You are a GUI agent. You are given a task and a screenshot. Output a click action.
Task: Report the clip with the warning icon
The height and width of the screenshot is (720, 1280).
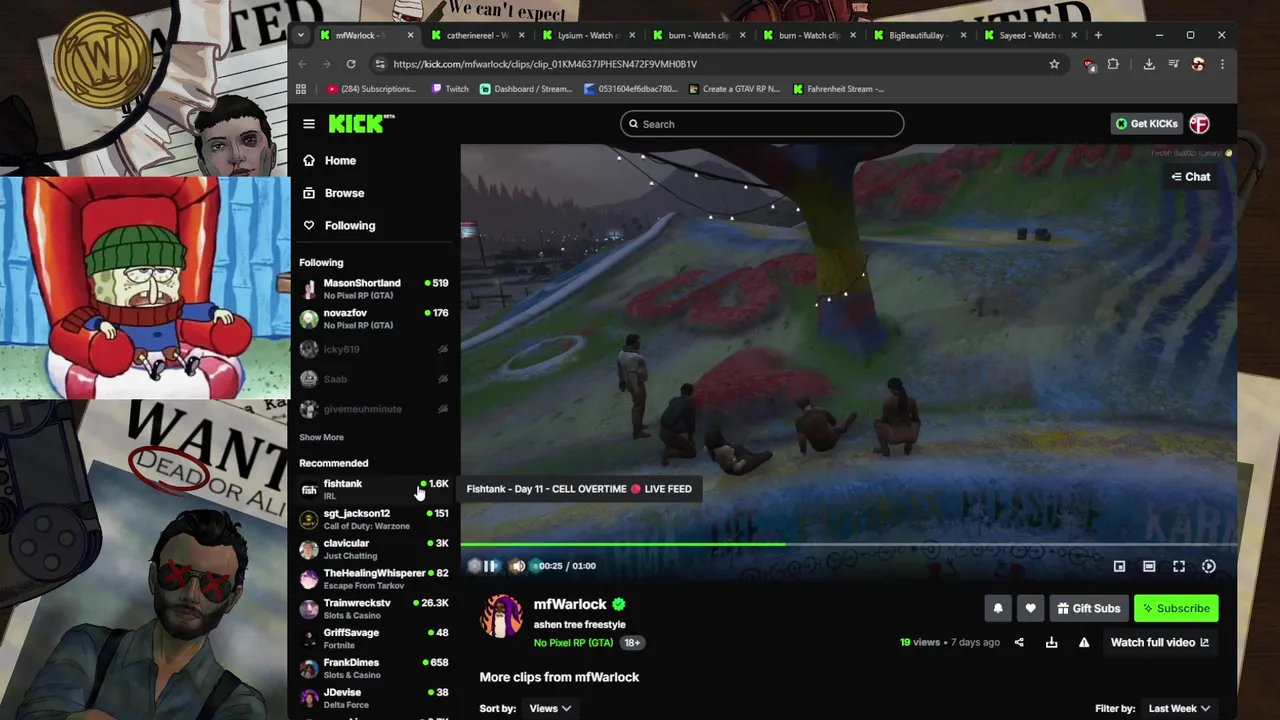(1084, 642)
